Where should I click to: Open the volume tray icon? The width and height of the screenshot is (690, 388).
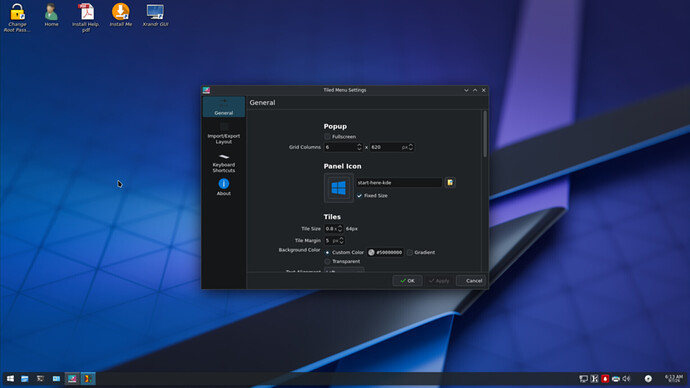point(627,379)
